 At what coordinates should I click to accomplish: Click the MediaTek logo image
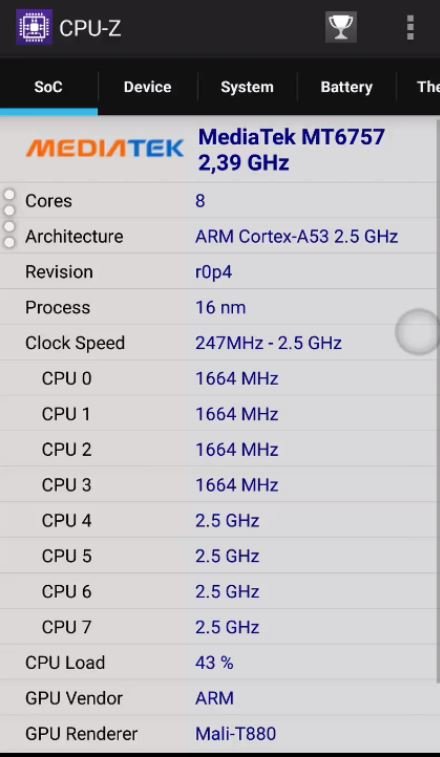[x=104, y=148]
